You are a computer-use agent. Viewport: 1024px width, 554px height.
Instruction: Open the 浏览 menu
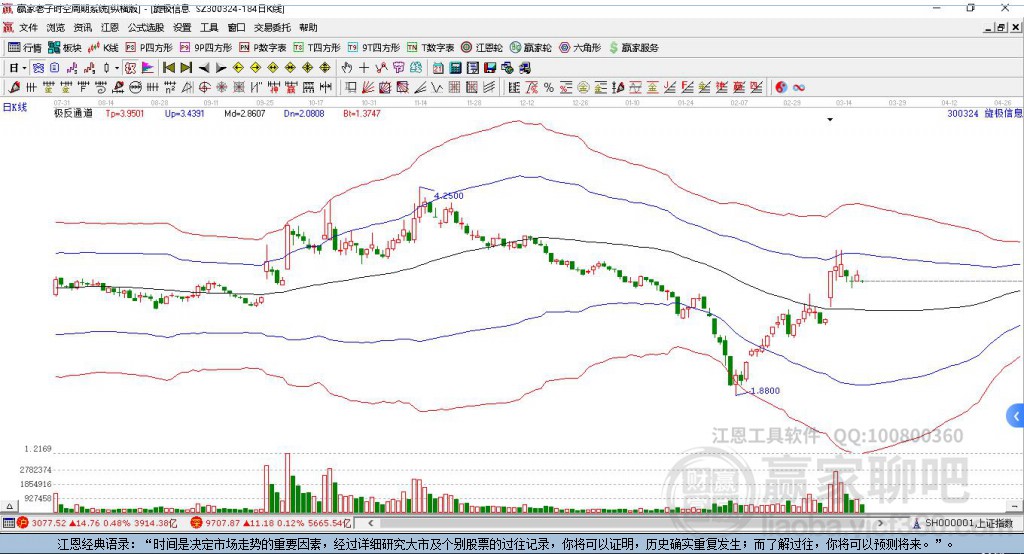(x=56, y=27)
